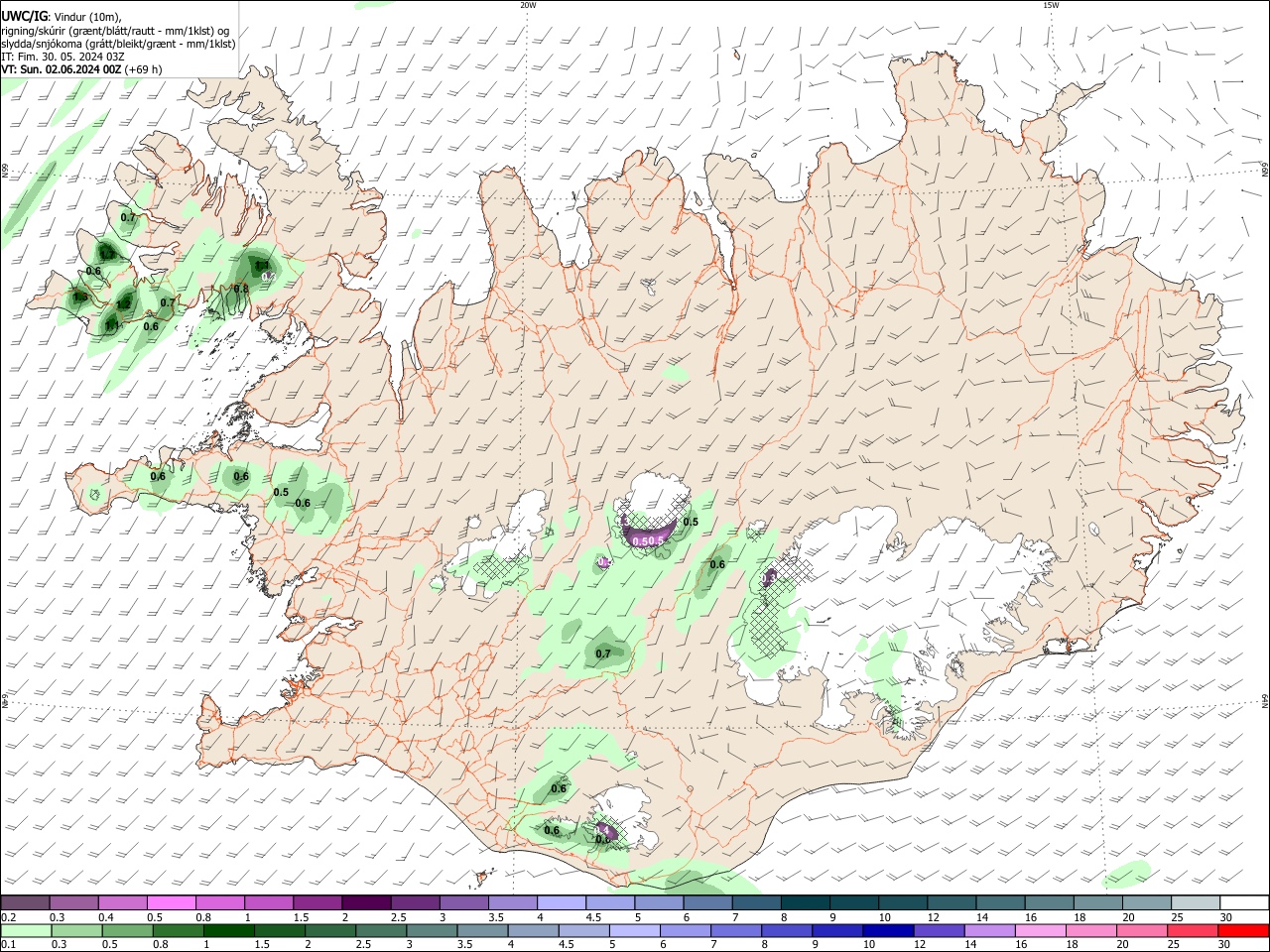Click the white '0.50.5' label on purple snow band
This screenshot has width=1270, height=952.
click(648, 541)
